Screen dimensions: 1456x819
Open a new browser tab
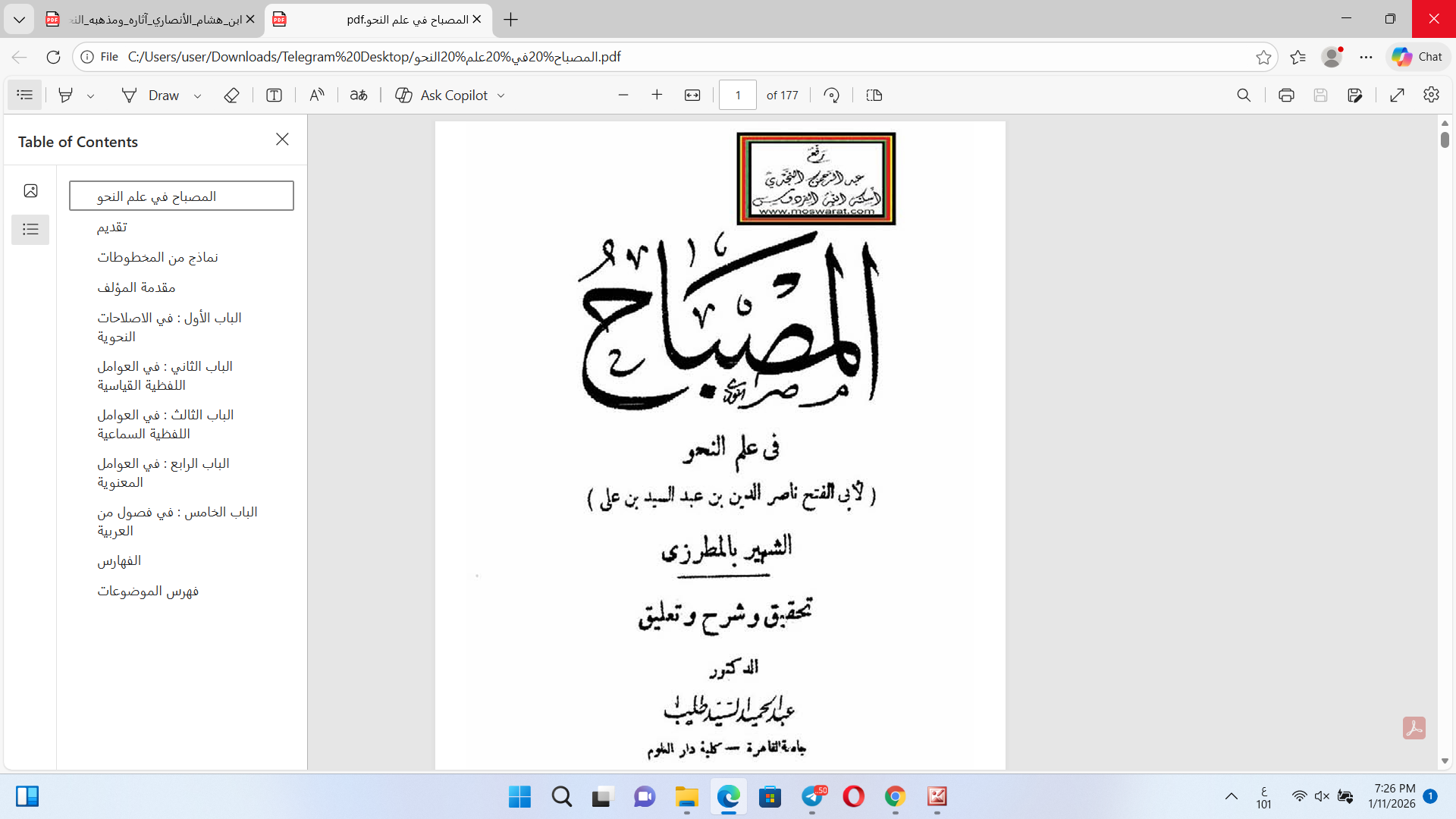[511, 20]
